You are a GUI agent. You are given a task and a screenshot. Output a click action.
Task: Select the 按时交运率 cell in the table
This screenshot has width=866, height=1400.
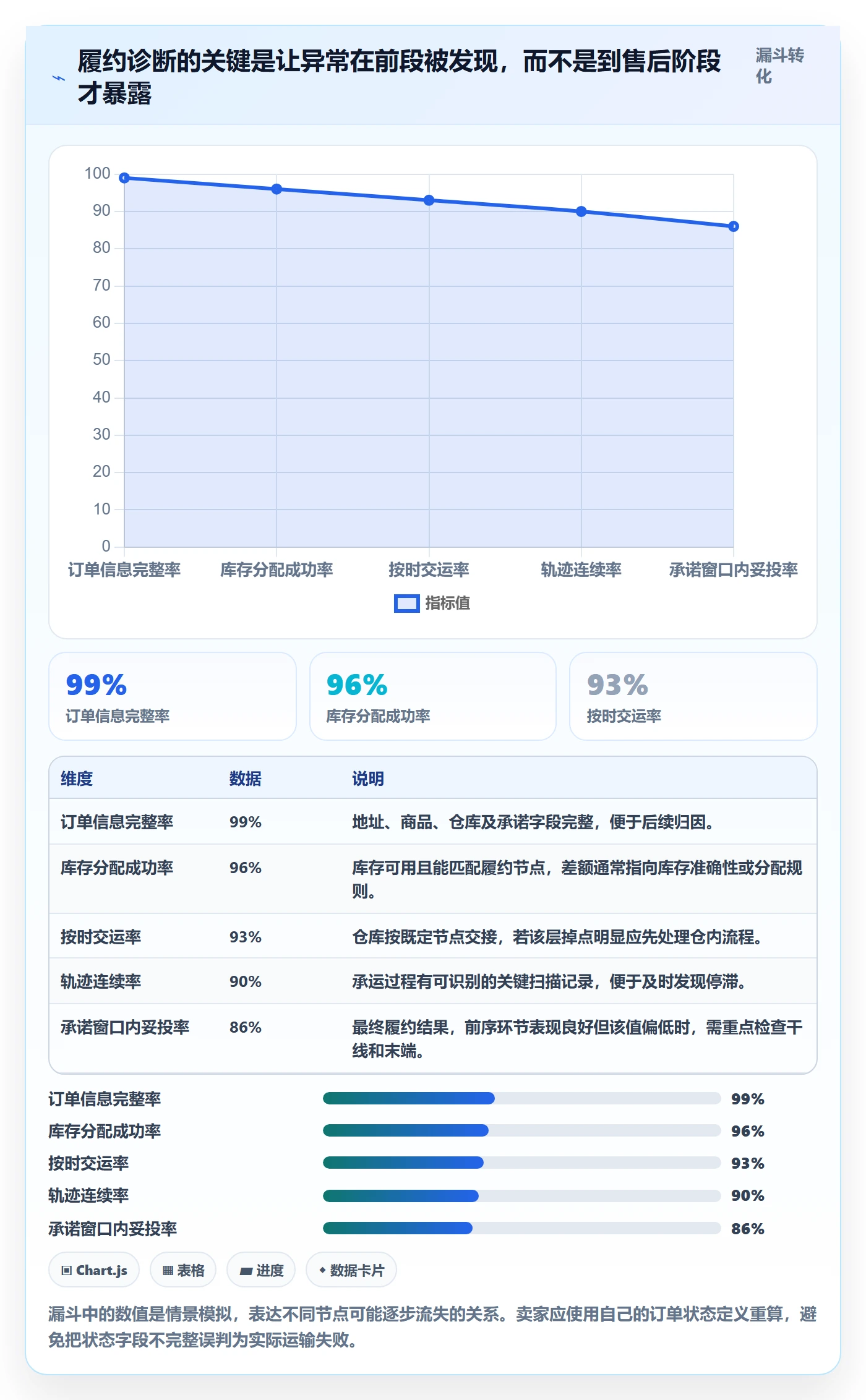(x=101, y=937)
